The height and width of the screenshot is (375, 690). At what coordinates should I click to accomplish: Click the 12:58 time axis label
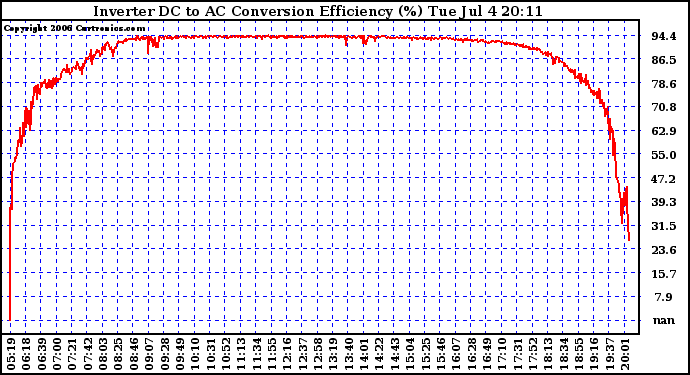pos(318,354)
